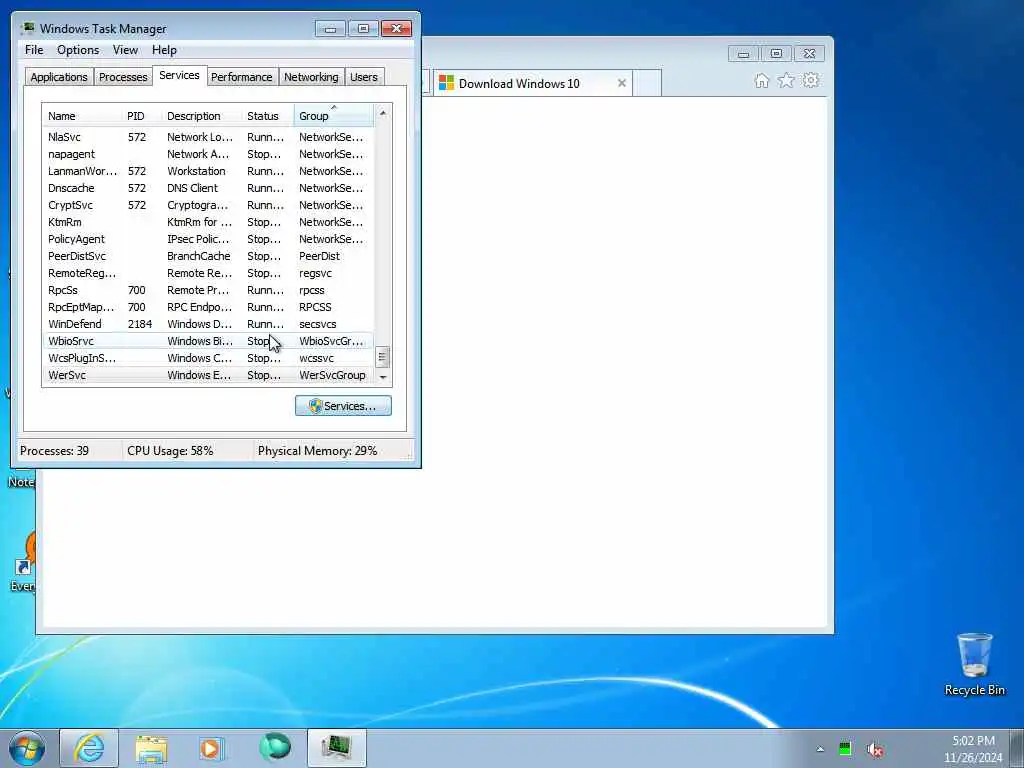Click PID 2184 in WinDefend row
This screenshot has width=1024, height=768.
click(x=140, y=324)
